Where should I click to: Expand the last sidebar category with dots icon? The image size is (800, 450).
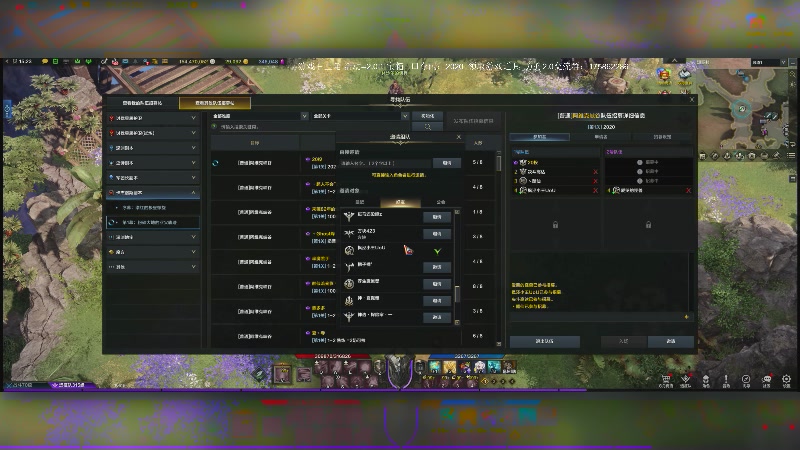pyautogui.click(x=153, y=267)
